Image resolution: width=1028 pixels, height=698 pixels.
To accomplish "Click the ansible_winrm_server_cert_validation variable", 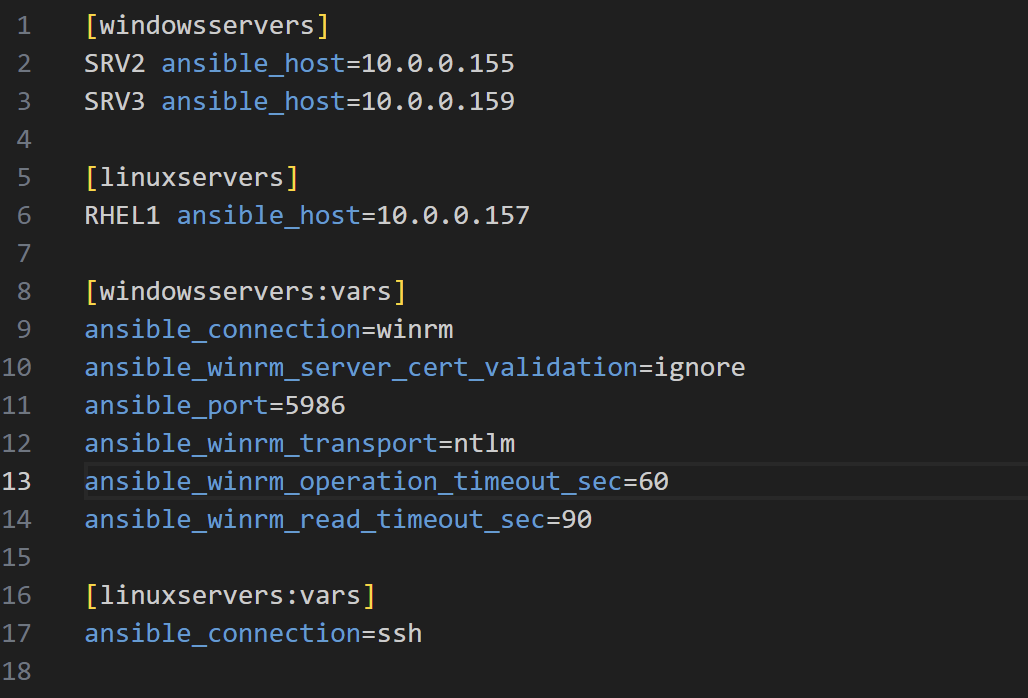I will 361,368.
